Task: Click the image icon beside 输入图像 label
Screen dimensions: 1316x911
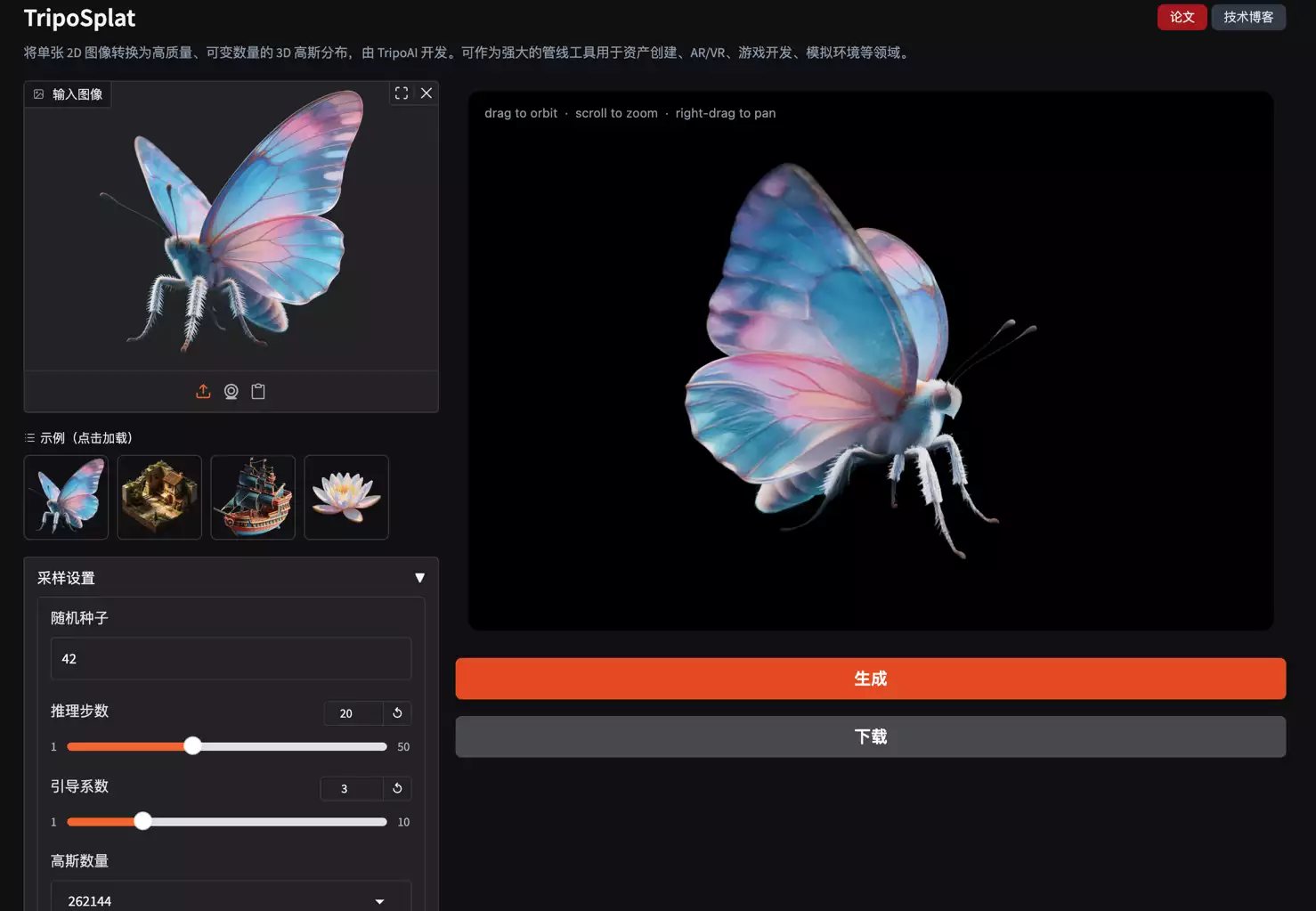Action: point(38,94)
